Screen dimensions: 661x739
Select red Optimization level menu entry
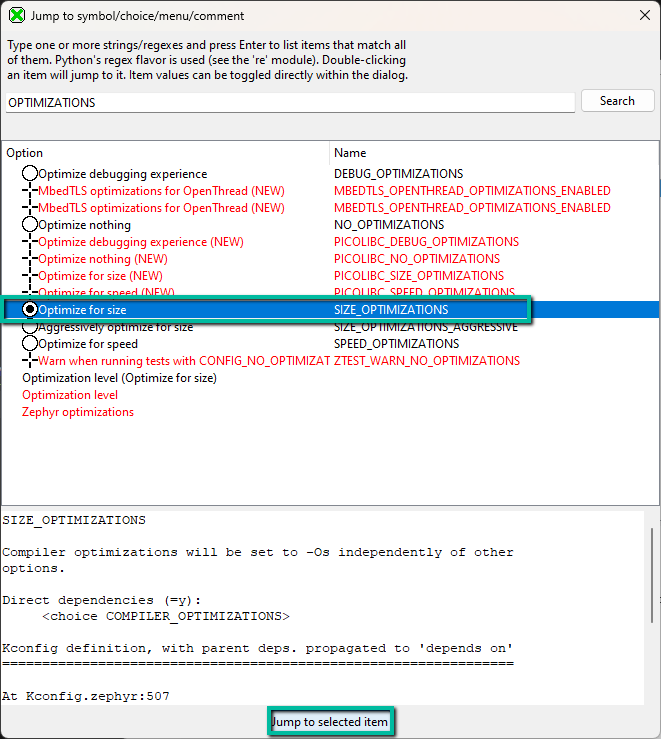click(x=70, y=395)
